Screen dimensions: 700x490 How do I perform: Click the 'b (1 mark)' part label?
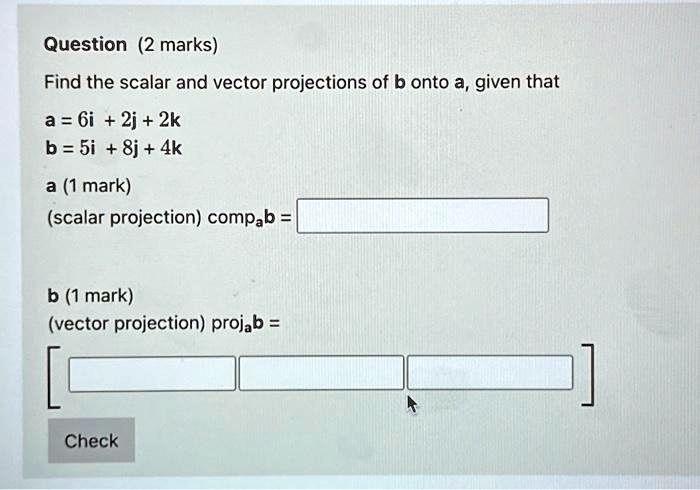point(91,295)
